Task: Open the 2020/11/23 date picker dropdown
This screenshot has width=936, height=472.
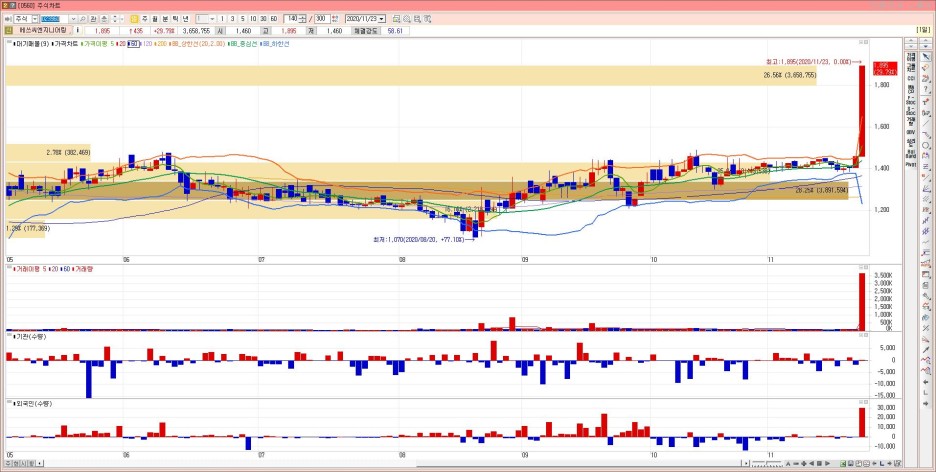Action: [381, 19]
